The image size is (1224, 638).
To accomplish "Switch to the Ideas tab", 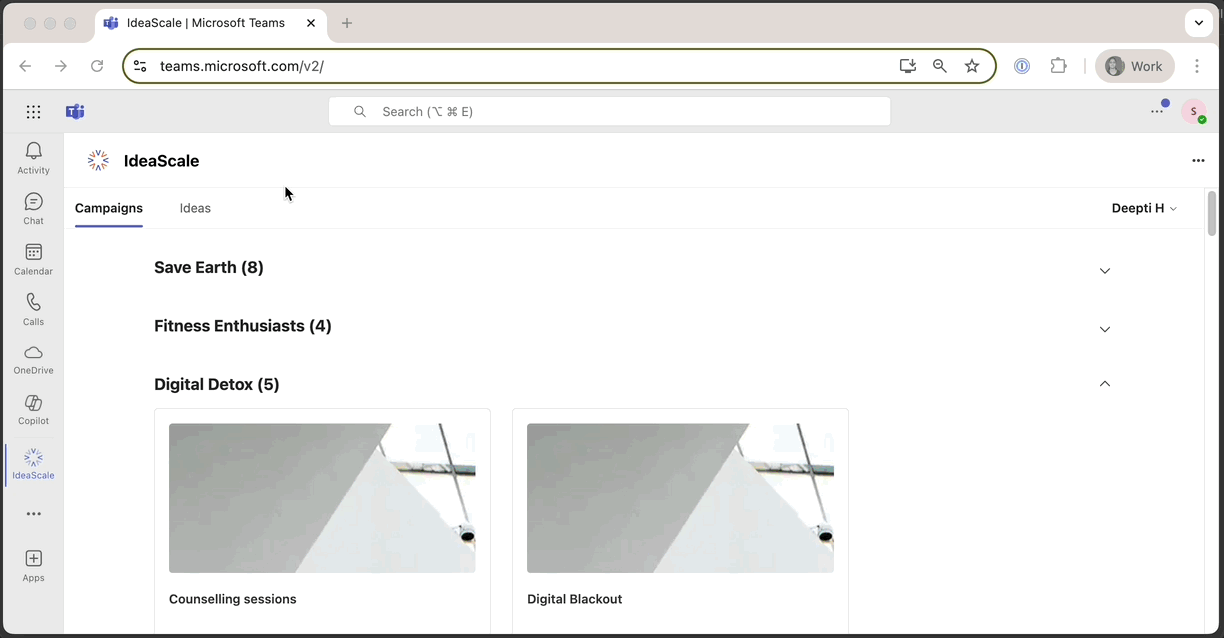I will click(195, 208).
